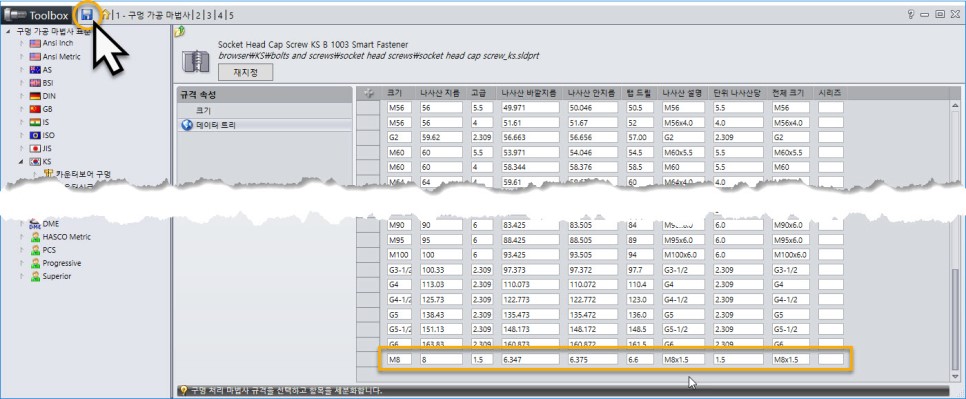Click the Progressive user icon
966x399 pixels.
click(35, 263)
